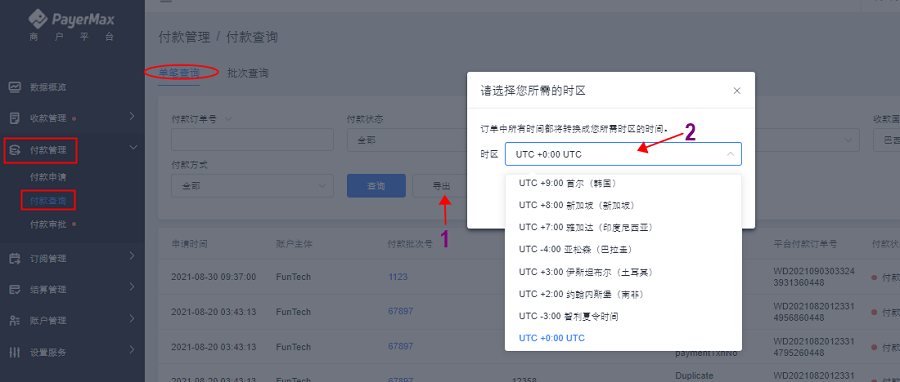Click the PayerMax logo in sidebar
Image resolution: width=900 pixels, height=382 pixels.
point(72,20)
